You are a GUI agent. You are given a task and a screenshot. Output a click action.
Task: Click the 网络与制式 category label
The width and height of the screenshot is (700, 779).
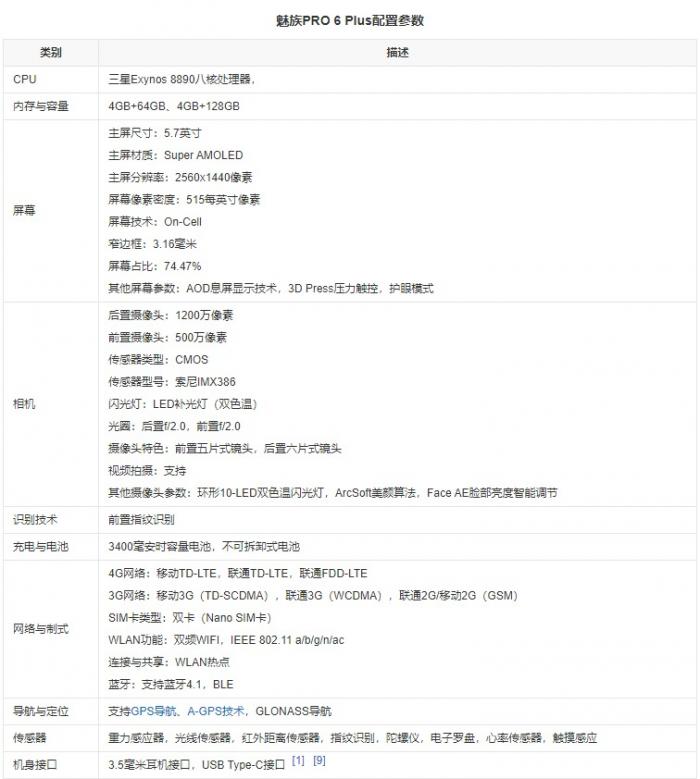(41, 629)
